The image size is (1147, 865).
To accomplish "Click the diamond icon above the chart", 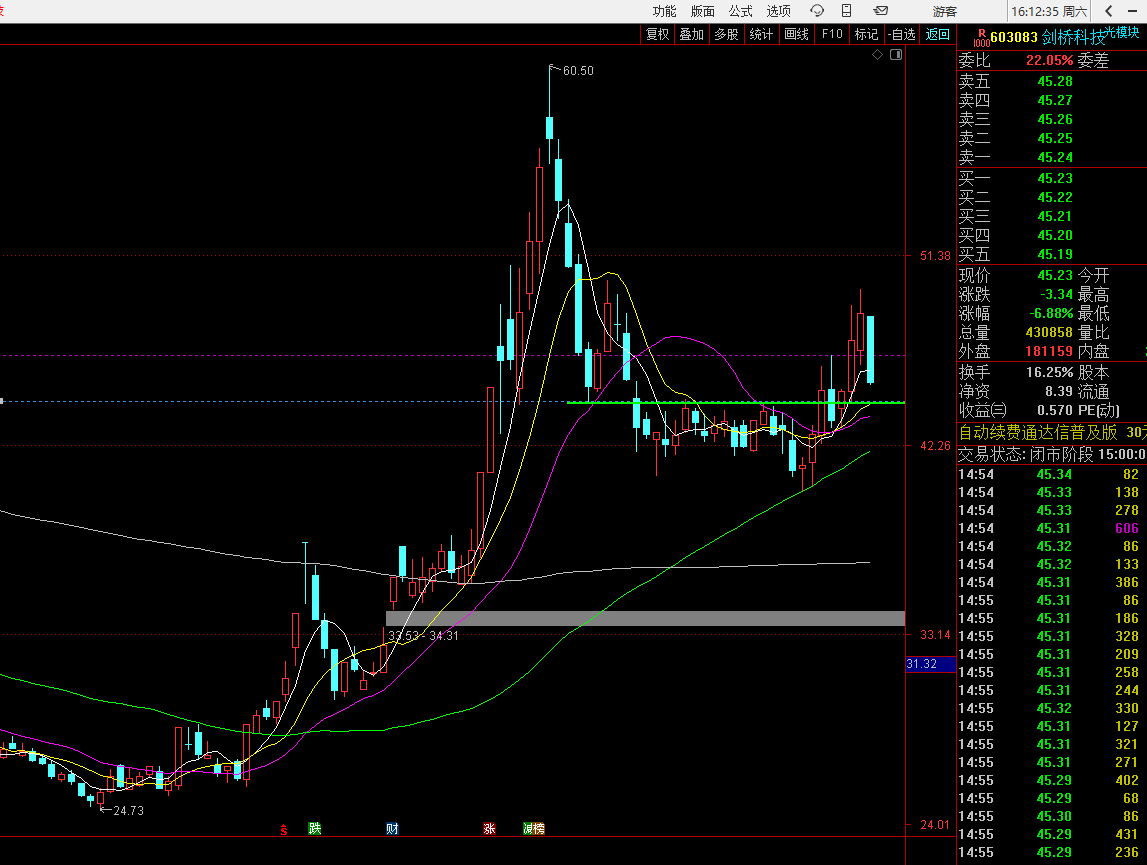I will (878, 55).
